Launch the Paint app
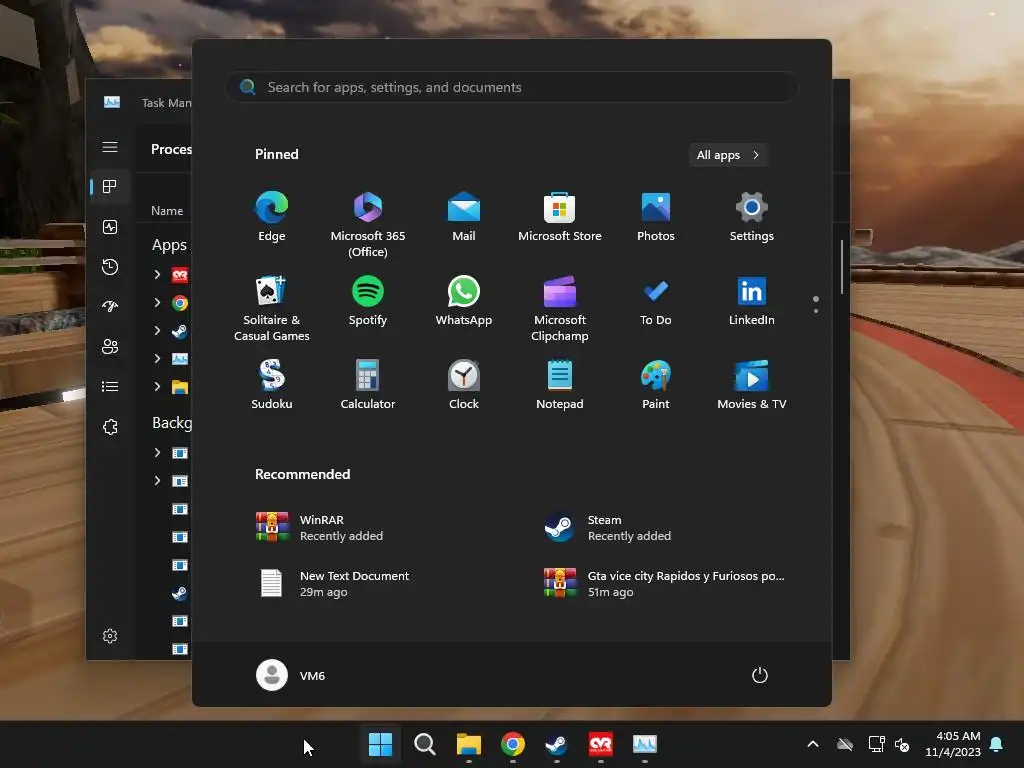This screenshot has width=1024, height=768. [x=656, y=385]
